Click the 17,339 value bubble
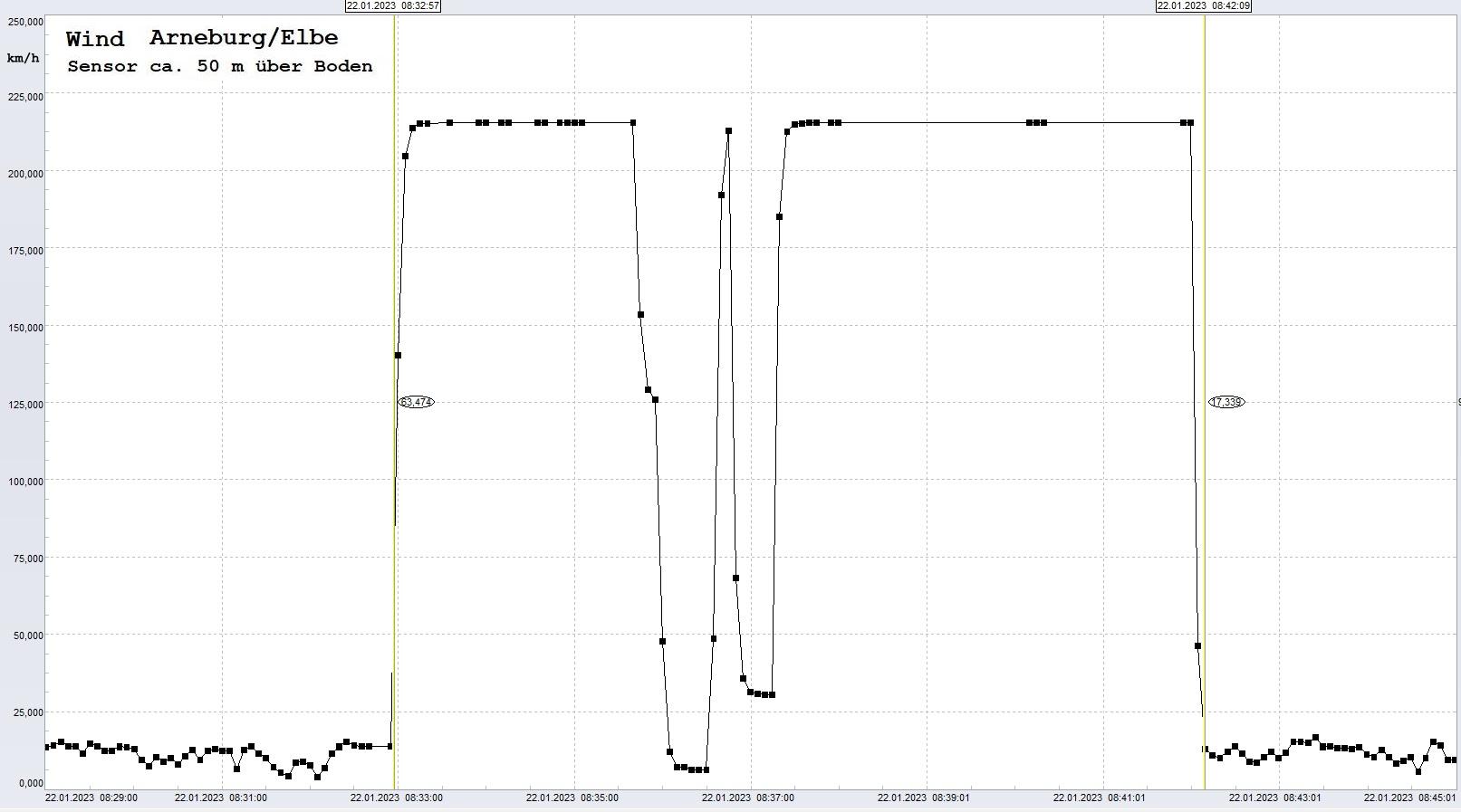Viewport: 1461px width, 812px height. point(1226,402)
